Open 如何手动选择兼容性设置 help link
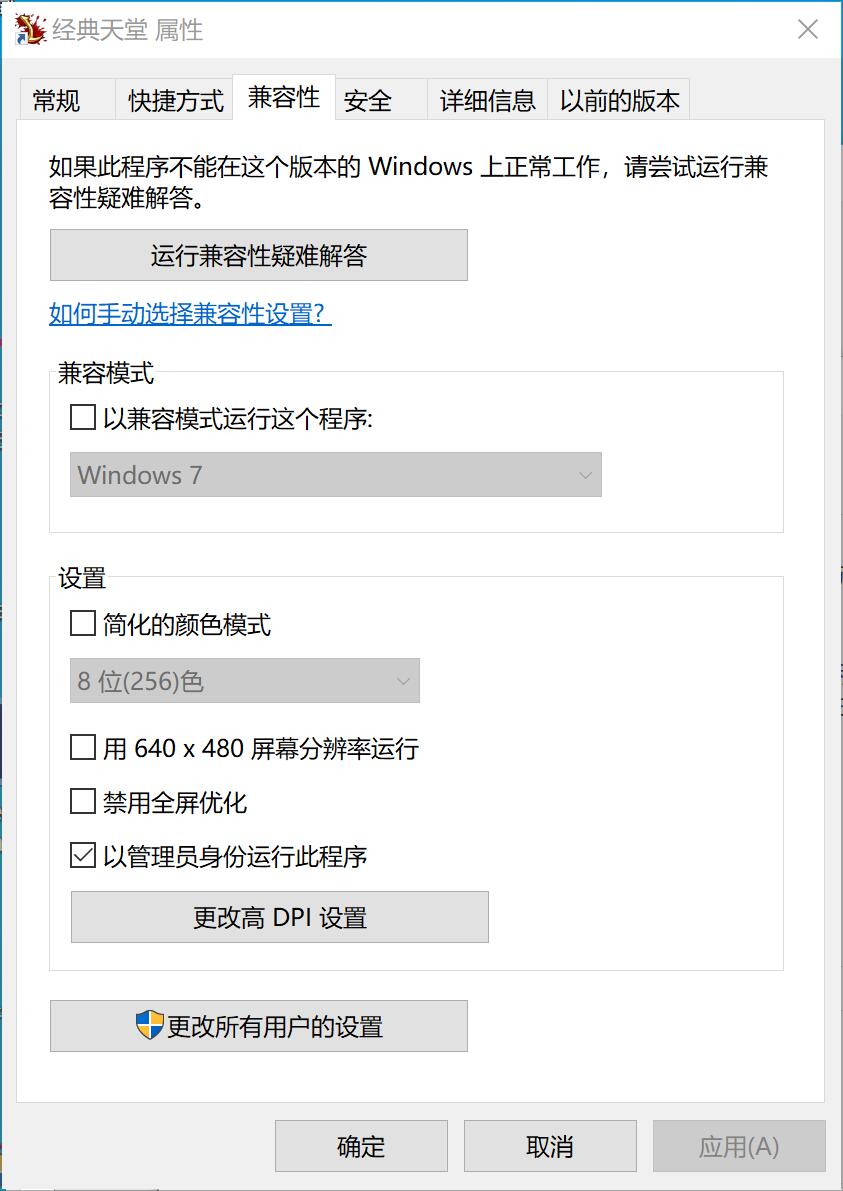Viewport: 843px width, 1191px height. click(190, 314)
